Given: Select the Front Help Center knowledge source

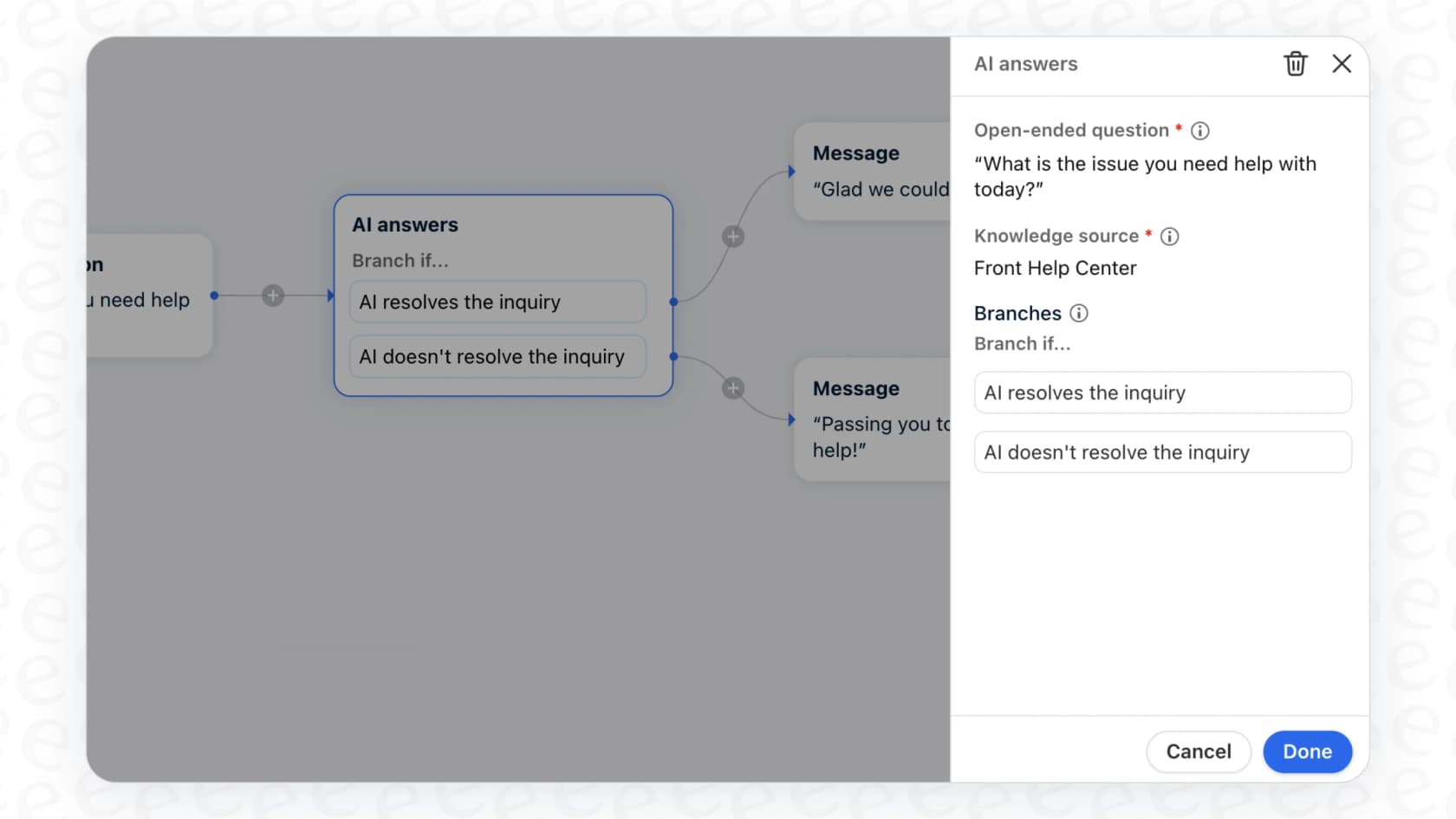Looking at the screenshot, I should coord(1055,269).
